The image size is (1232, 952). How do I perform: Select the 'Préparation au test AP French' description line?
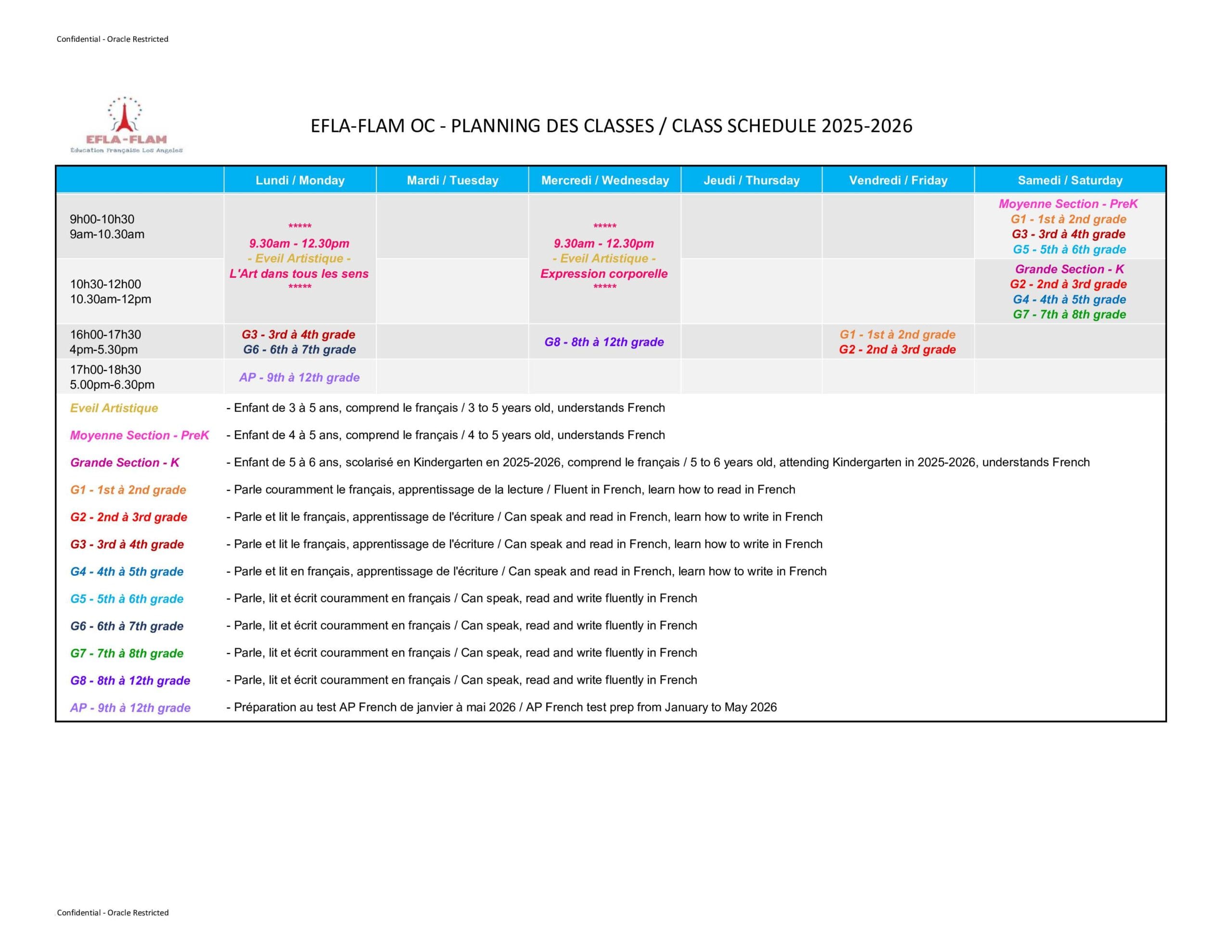pos(501,707)
